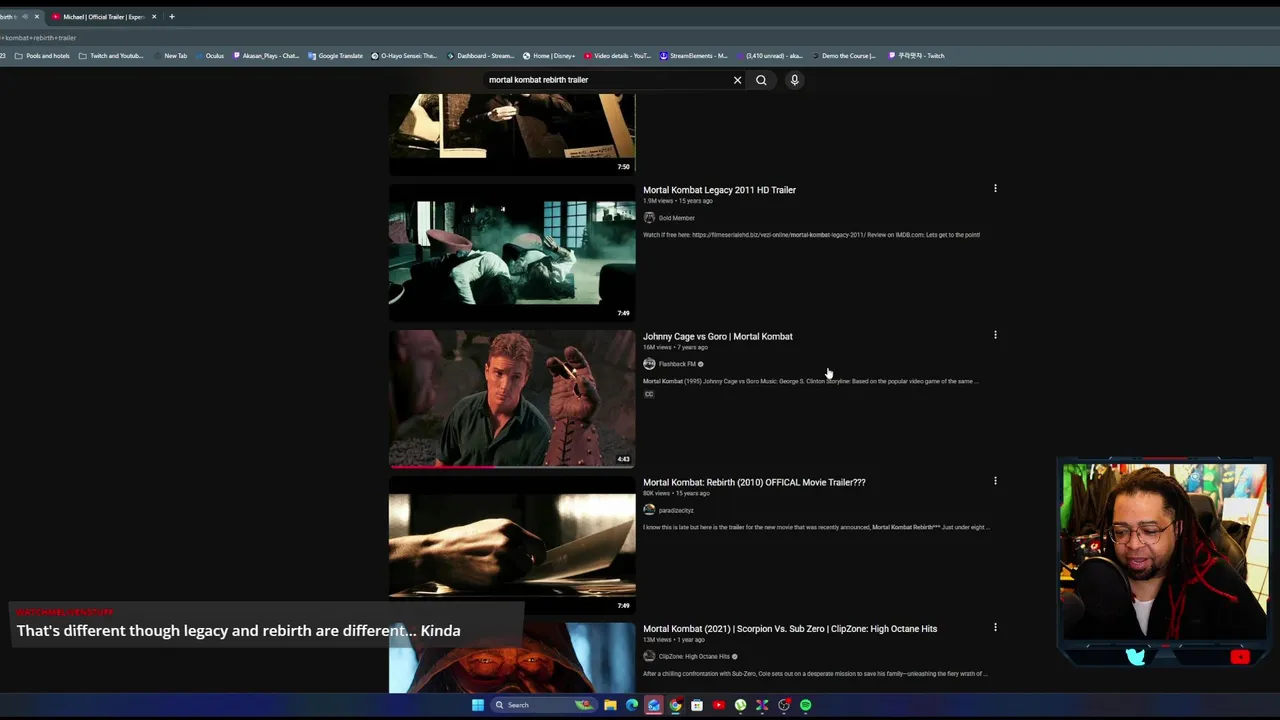
Task: Open Video details YouTube bookmark
Action: pos(617,56)
